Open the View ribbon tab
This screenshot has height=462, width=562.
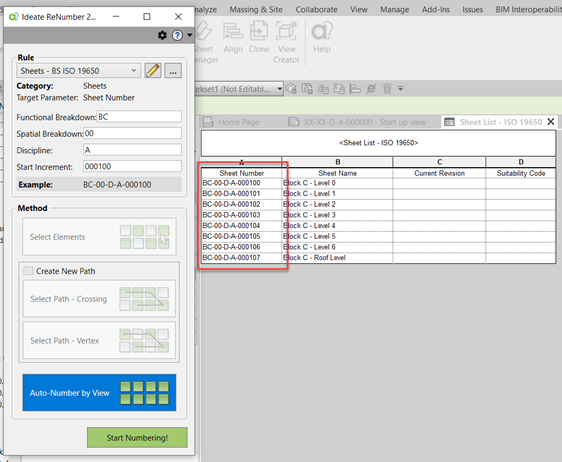point(359,10)
